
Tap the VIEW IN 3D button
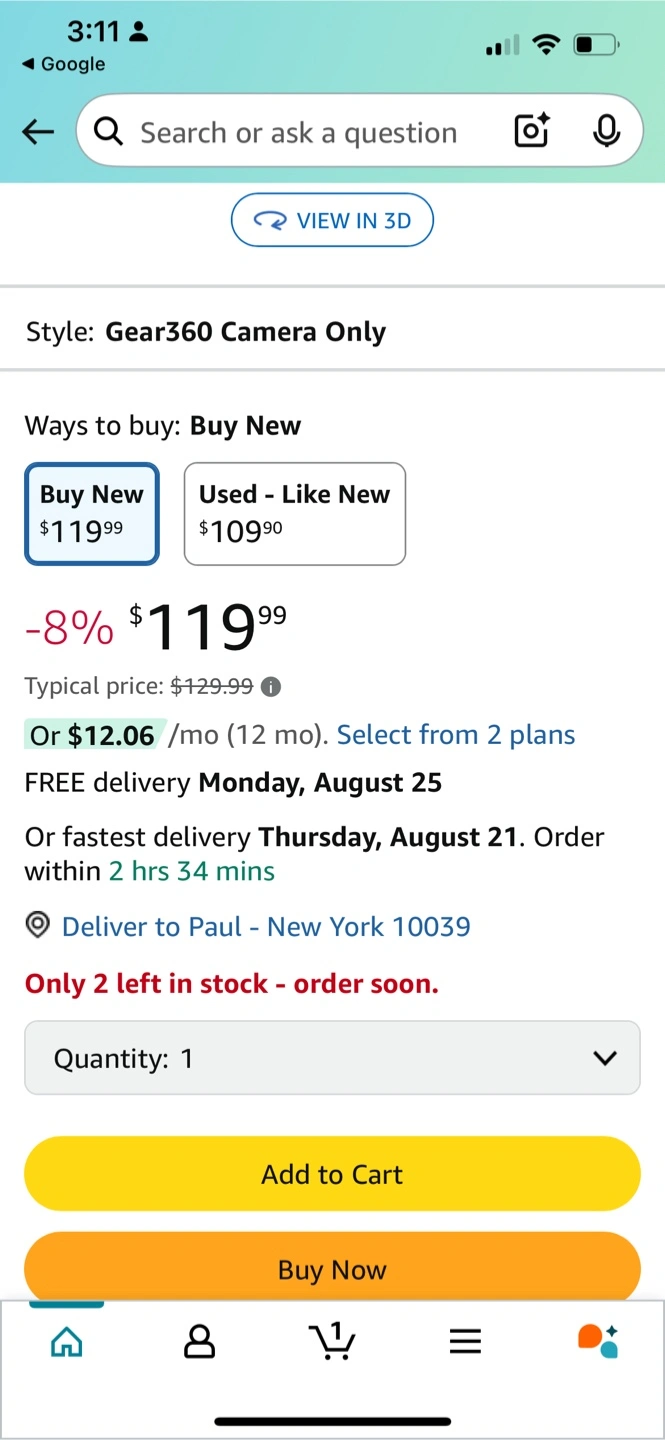tap(332, 220)
